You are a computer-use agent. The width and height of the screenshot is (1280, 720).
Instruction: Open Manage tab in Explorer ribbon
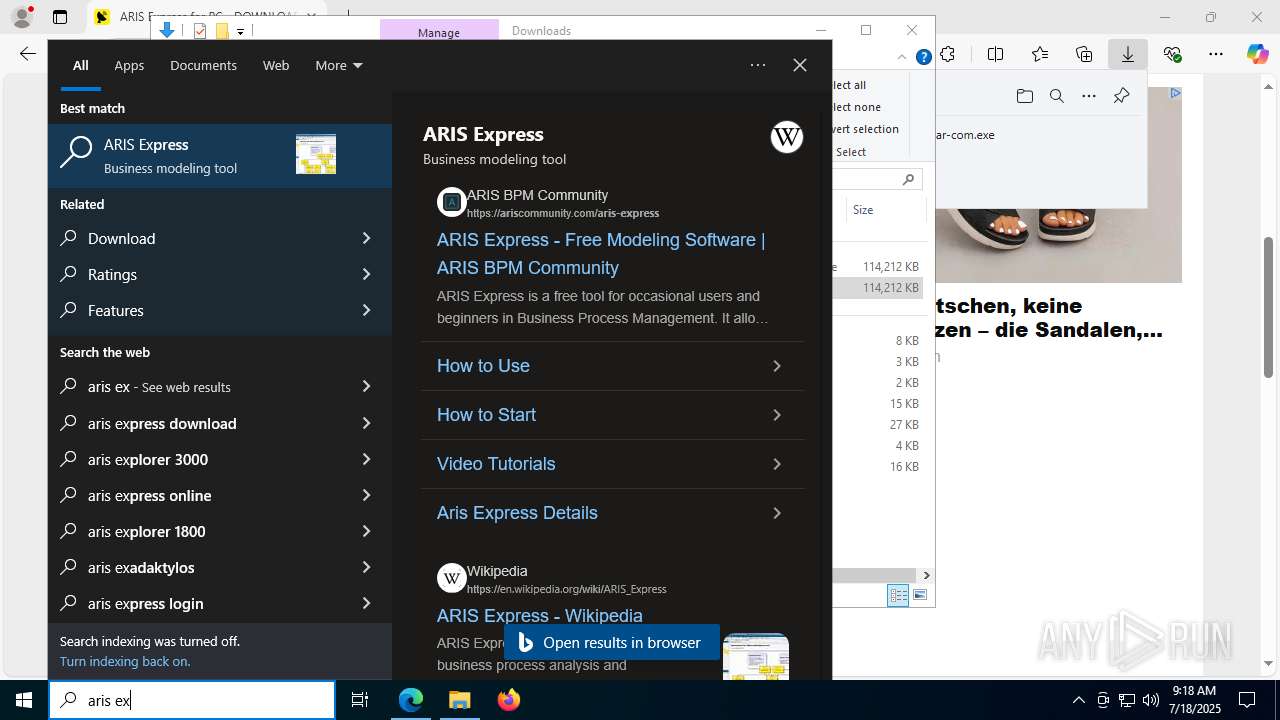click(439, 32)
